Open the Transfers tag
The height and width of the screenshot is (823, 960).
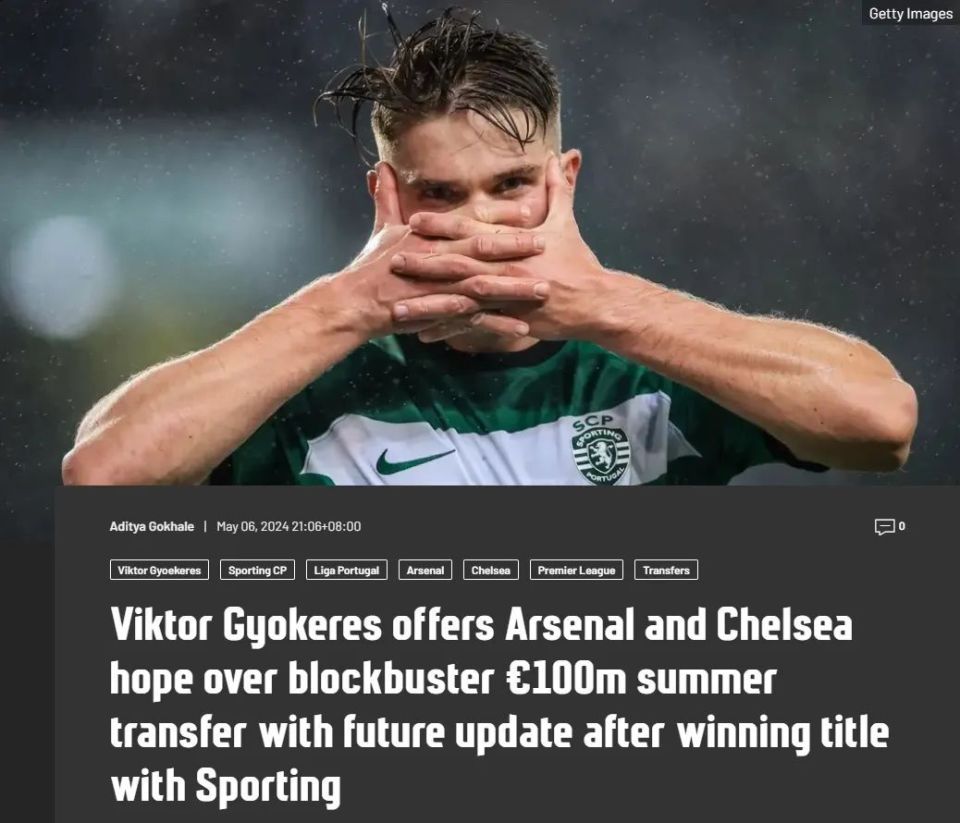point(666,570)
